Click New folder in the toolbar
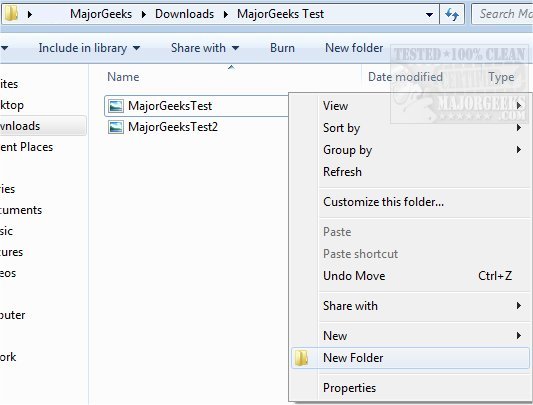The height and width of the screenshot is (405, 533). (354, 48)
